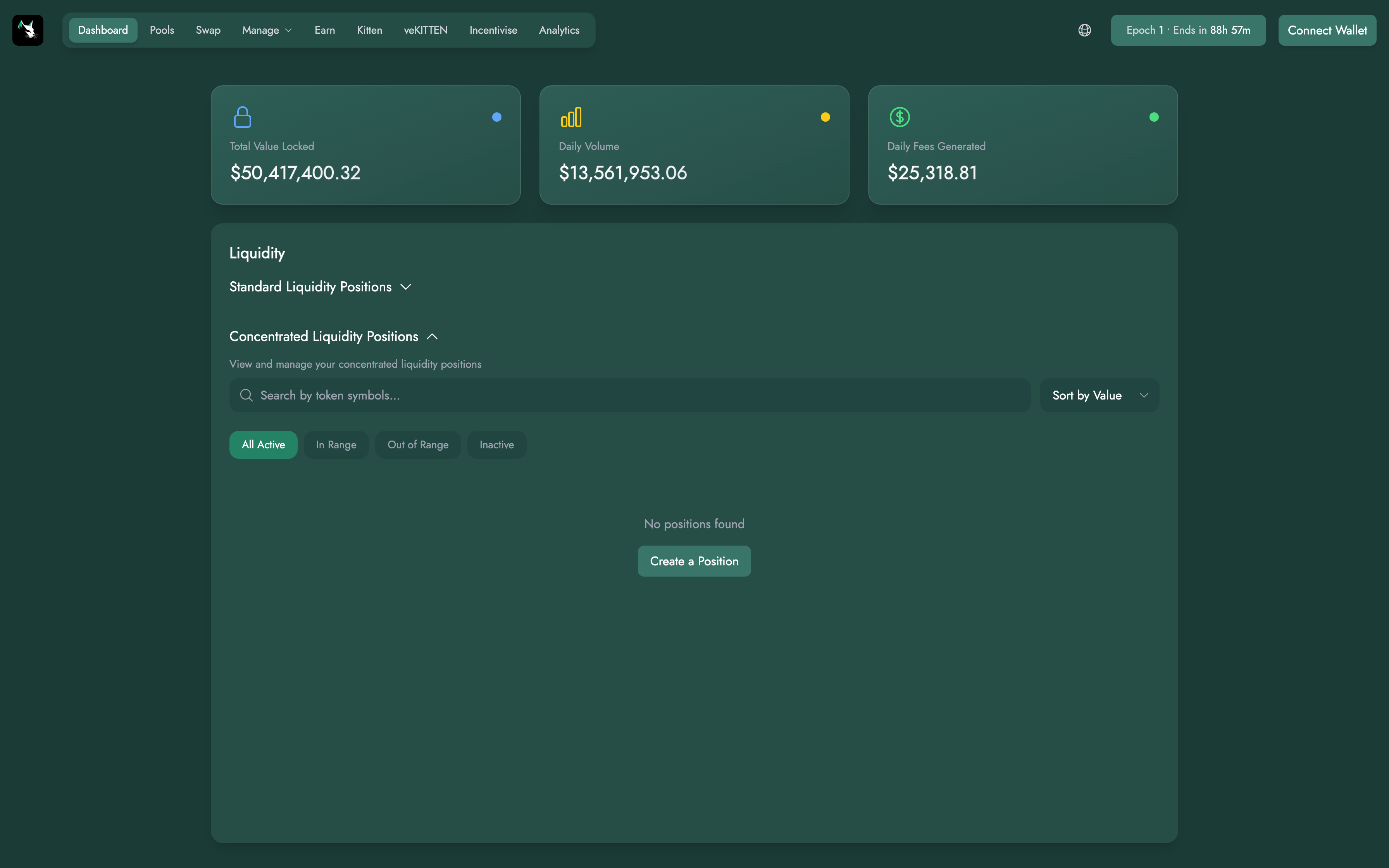The width and height of the screenshot is (1389, 868).
Task: Click the green dollar fees icon
Action: coord(900,117)
